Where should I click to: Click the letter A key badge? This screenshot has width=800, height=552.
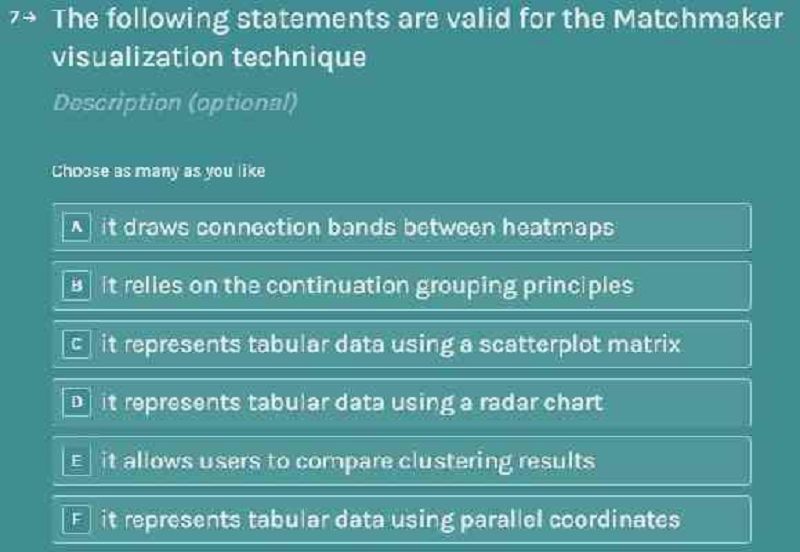click(x=77, y=227)
